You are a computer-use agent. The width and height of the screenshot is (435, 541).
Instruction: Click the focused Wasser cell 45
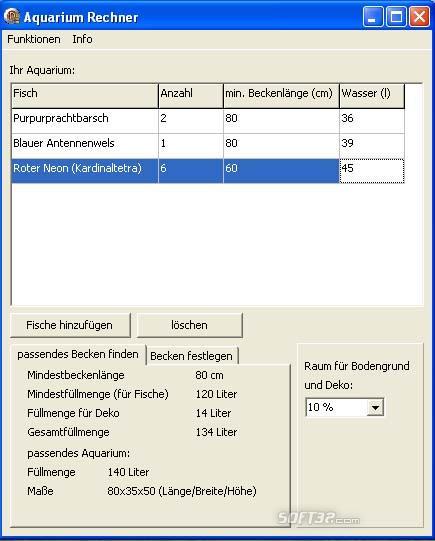(372, 171)
